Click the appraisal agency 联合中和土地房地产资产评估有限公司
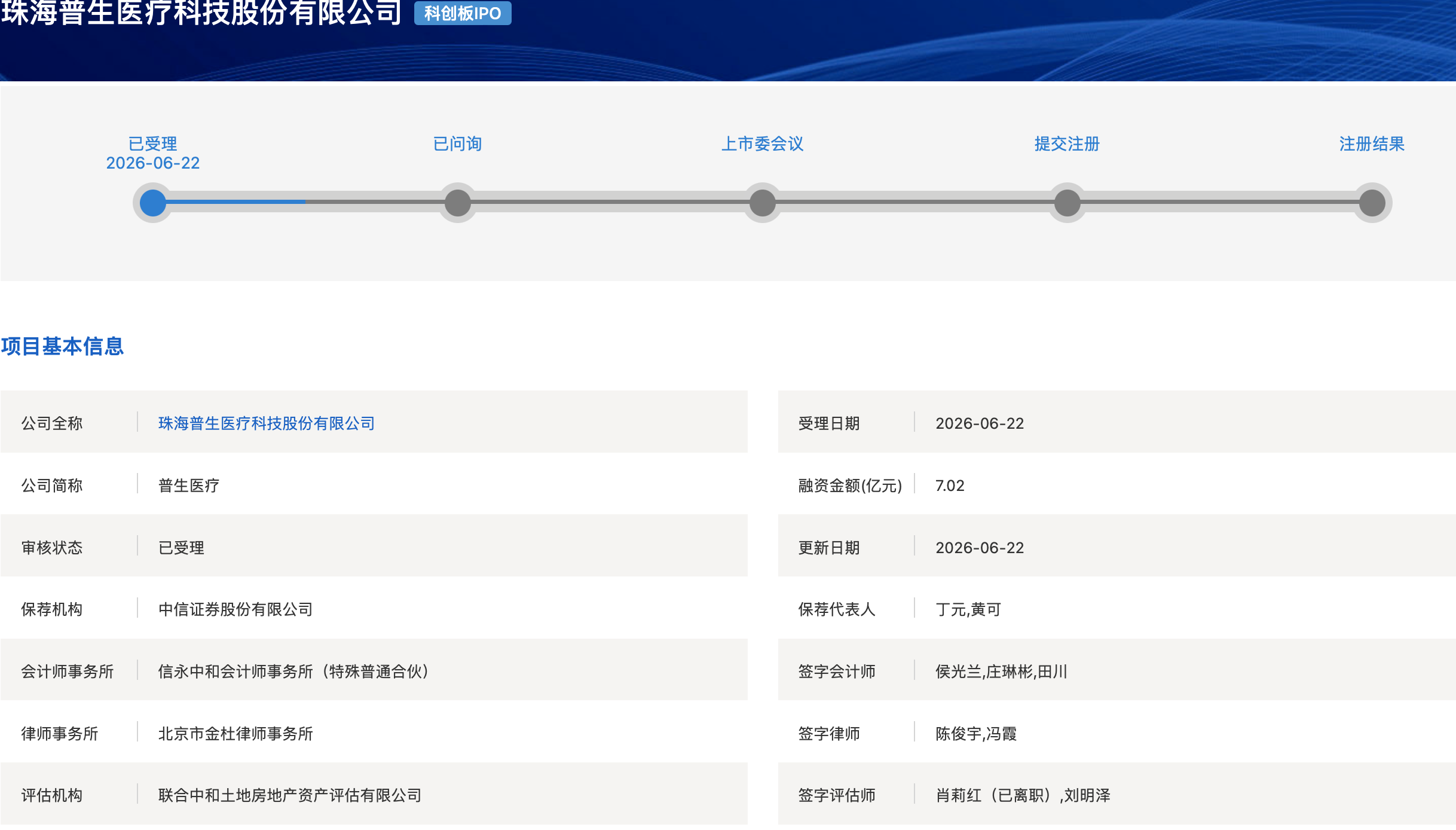Screen dimensions: 1456x830 (x=290, y=795)
